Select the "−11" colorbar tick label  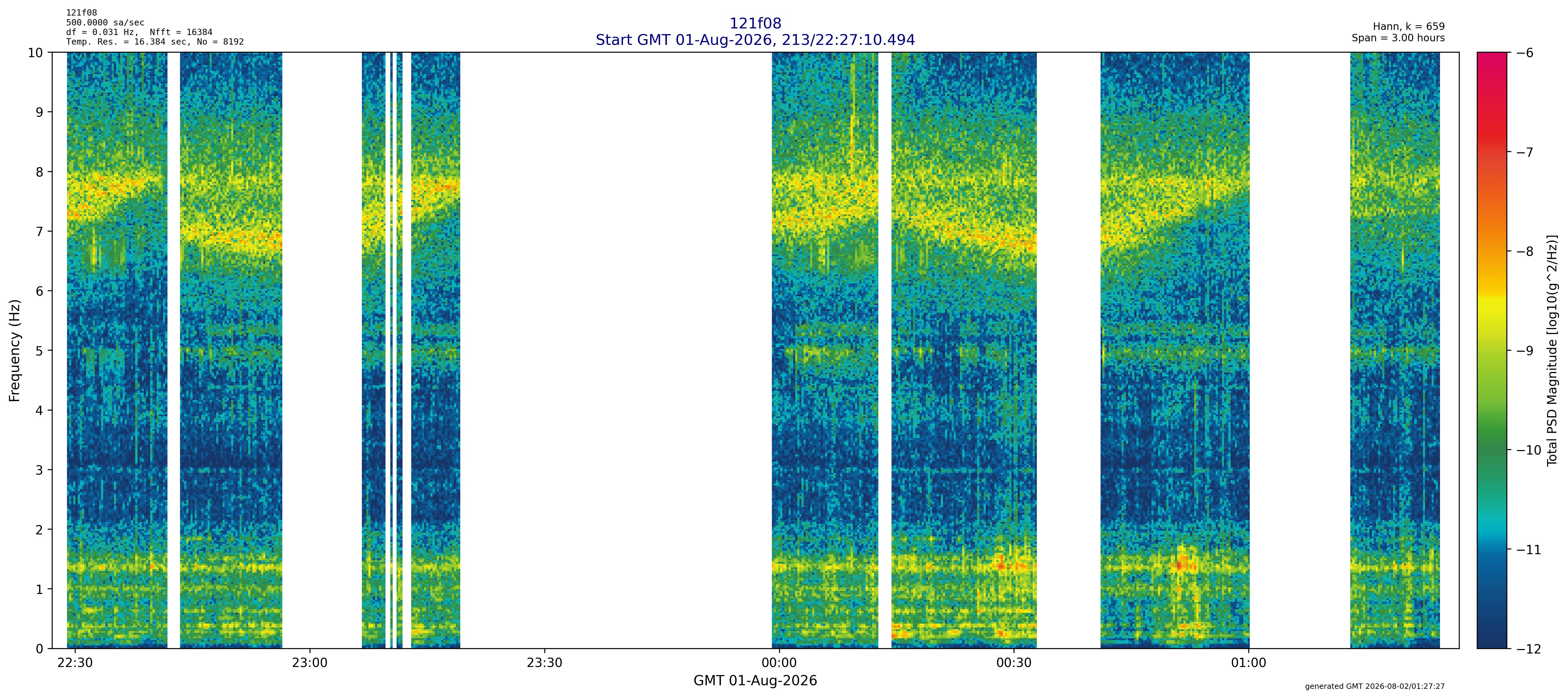click(1529, 549)
